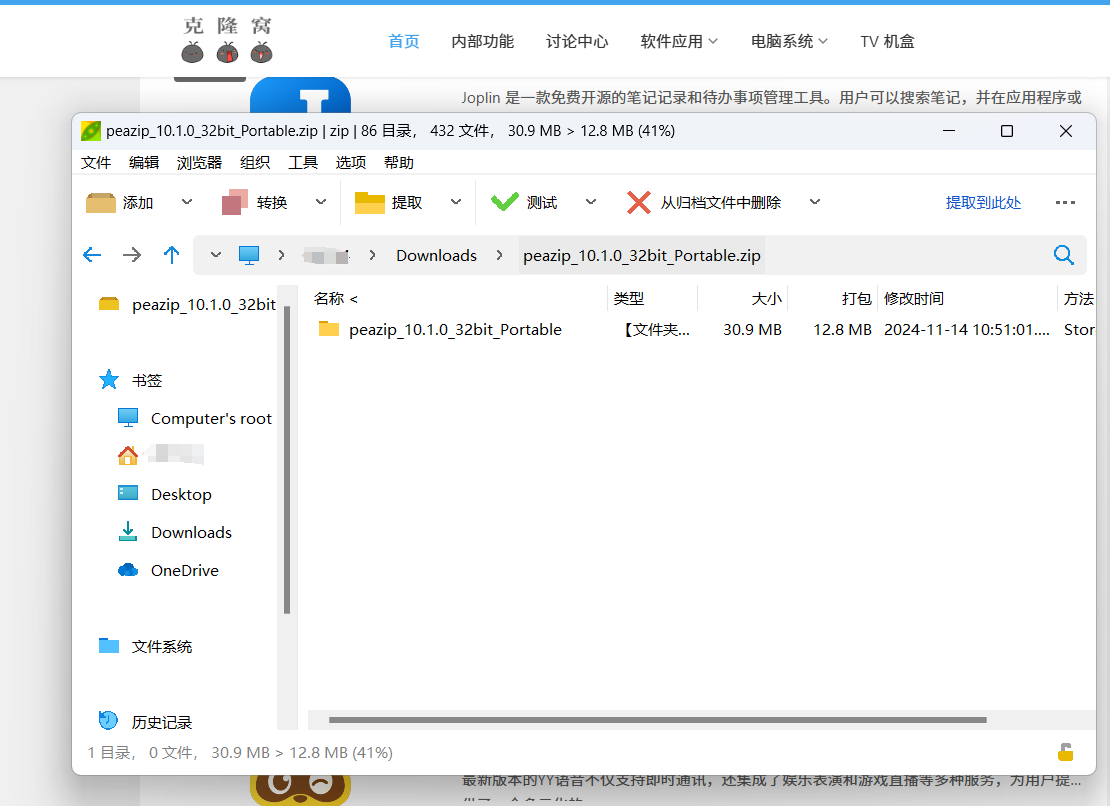The width and height of the screenshot is (1110, 806).
Task: Go to the website 首页 link
Action: coord(404,41)
